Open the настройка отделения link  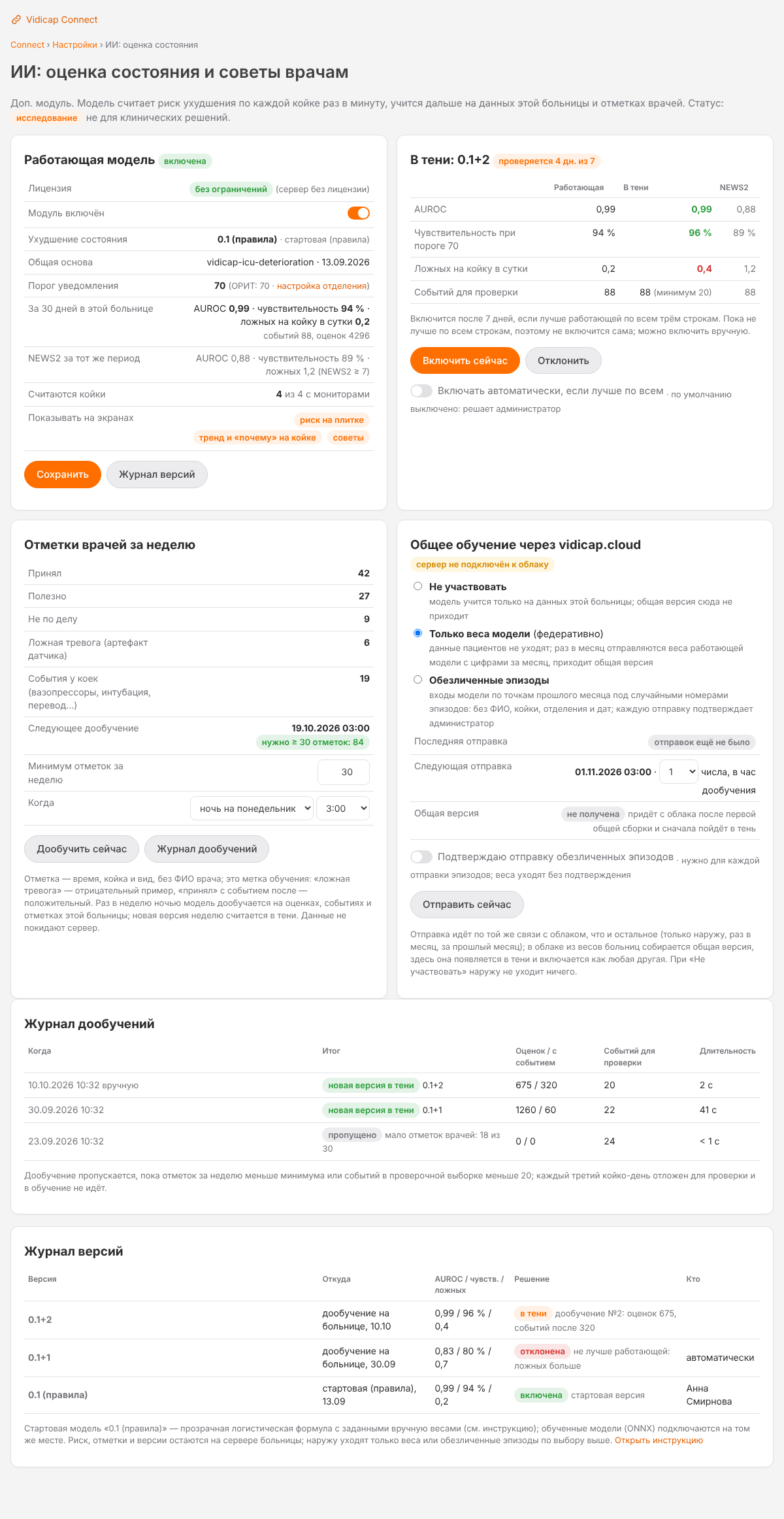322,286
